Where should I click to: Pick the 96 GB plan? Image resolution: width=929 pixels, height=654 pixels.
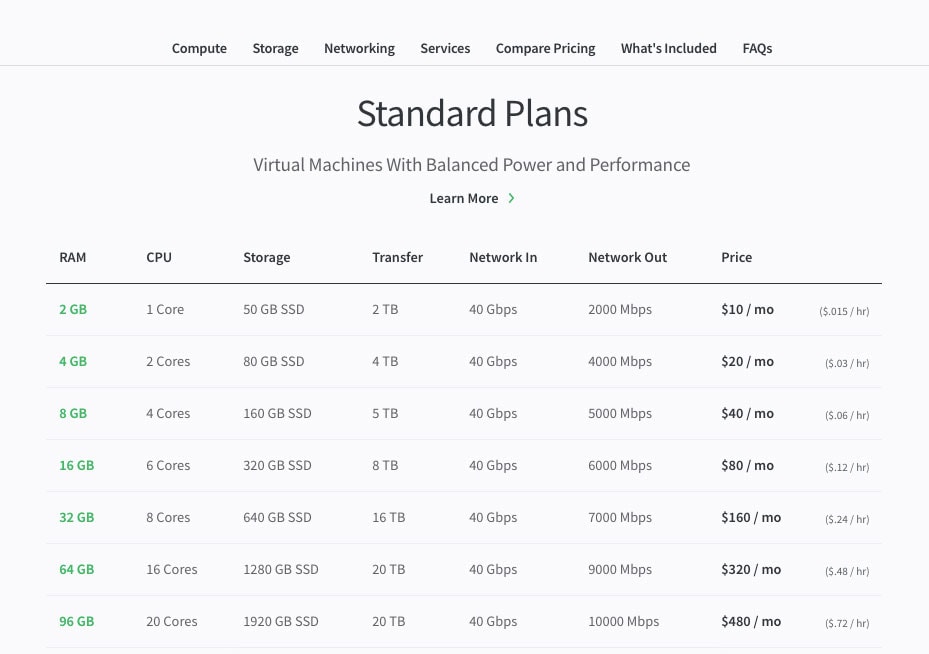tap(76, 621)
